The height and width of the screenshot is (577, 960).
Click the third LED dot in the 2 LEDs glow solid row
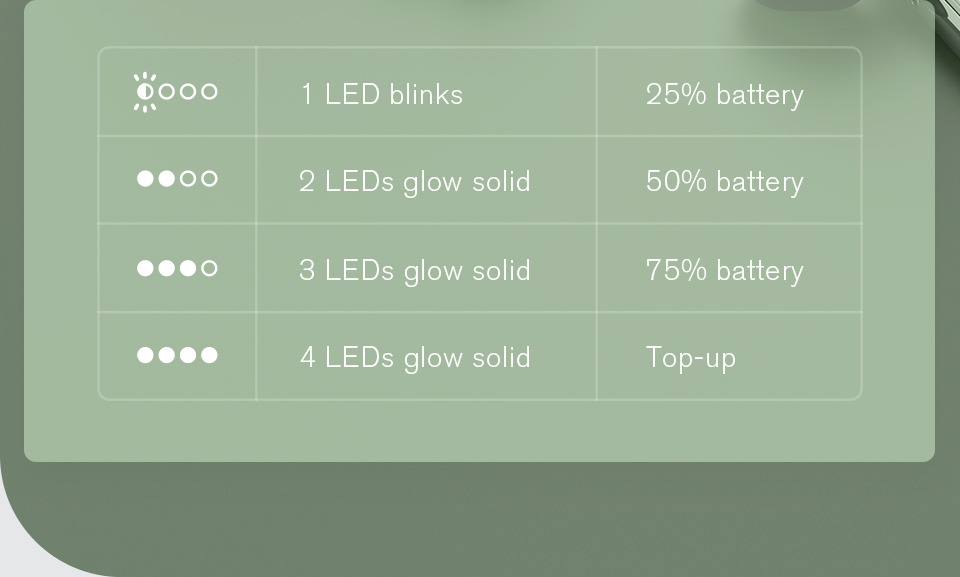(188, 178)
